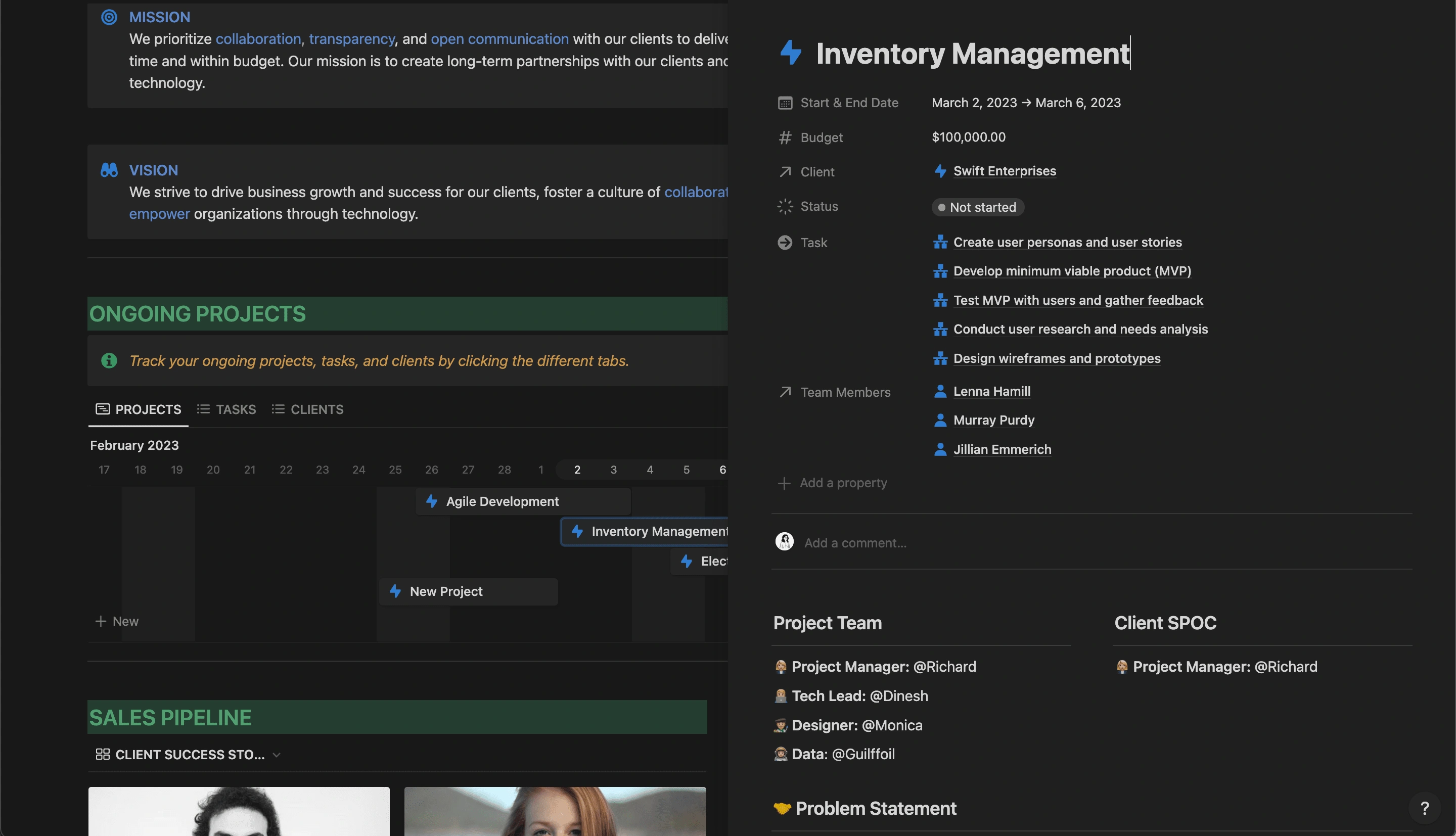Click the hierarchy icon beside Create user personas task
This screenshot has height=836, width=1456.
[x=940, y=242]
